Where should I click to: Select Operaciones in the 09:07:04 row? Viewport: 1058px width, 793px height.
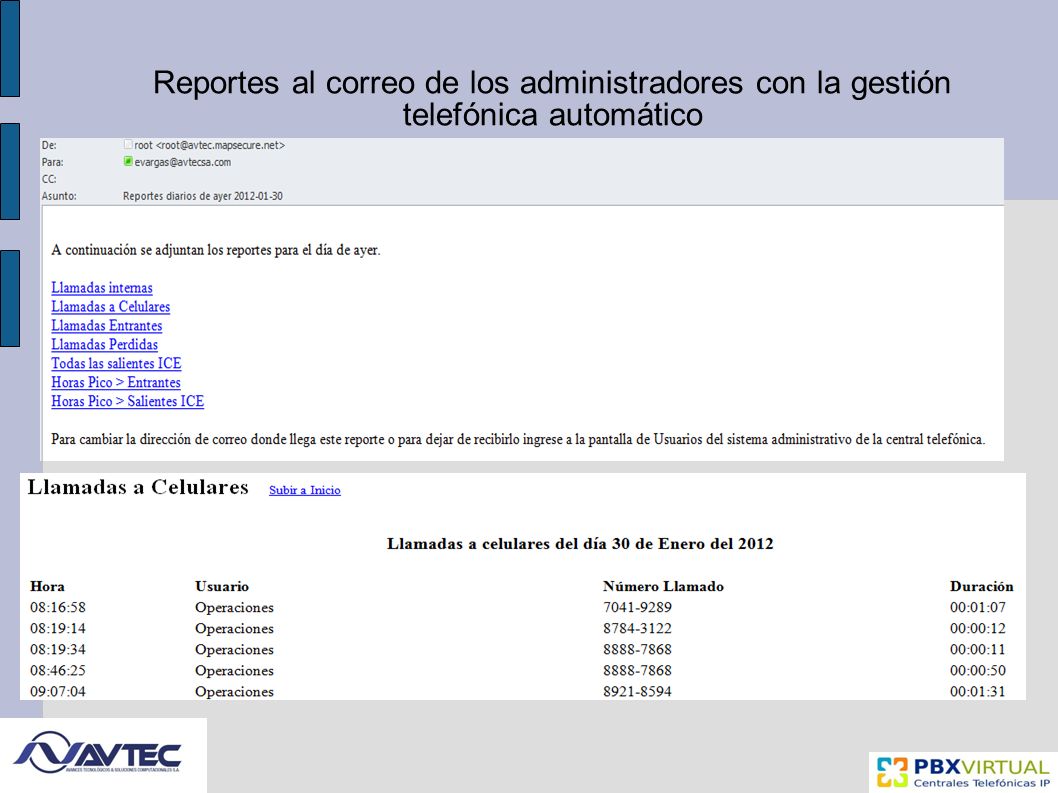235,691
